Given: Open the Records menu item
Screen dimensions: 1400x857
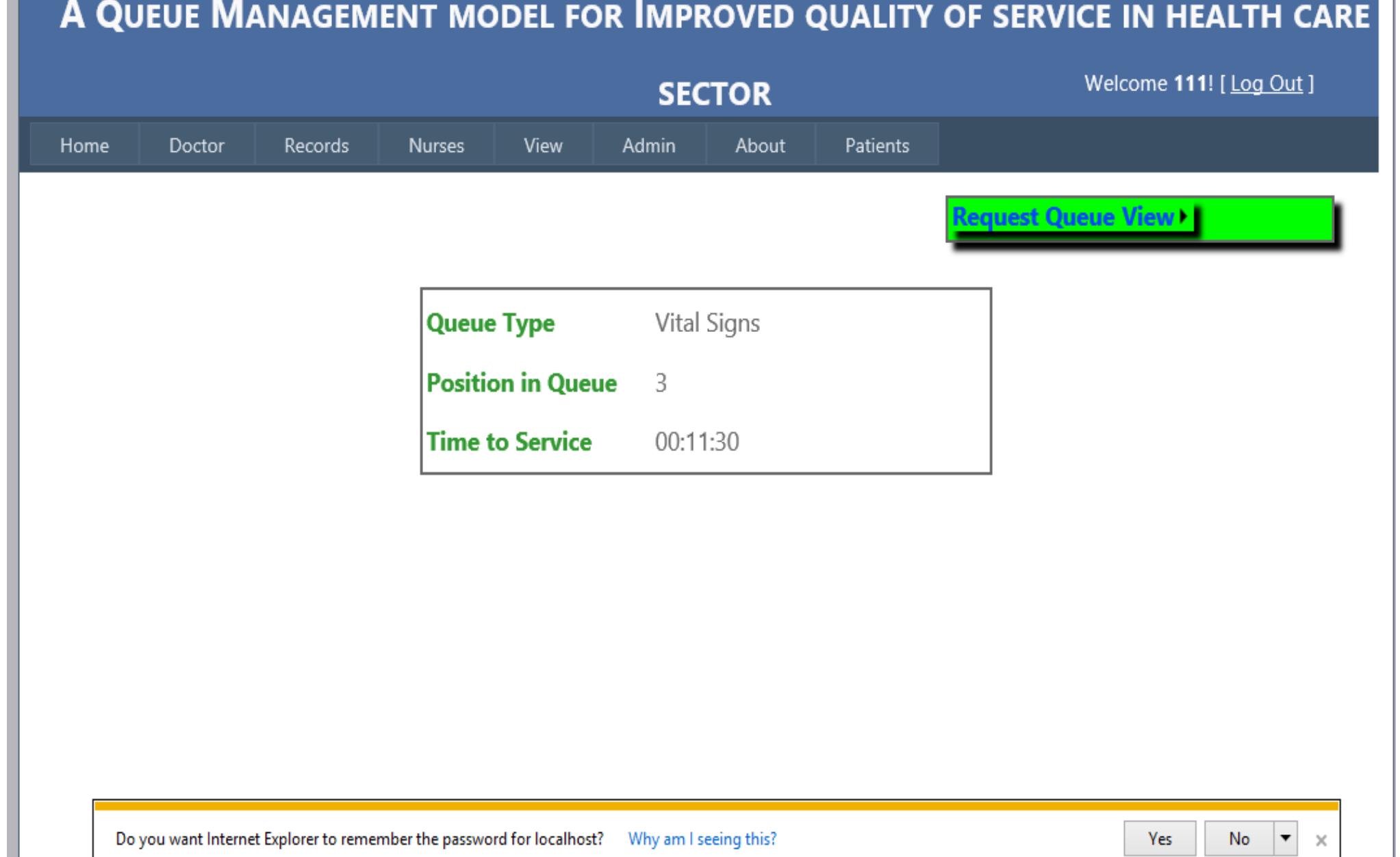Looking at the screenshot, I should click(x=316, y=146).
